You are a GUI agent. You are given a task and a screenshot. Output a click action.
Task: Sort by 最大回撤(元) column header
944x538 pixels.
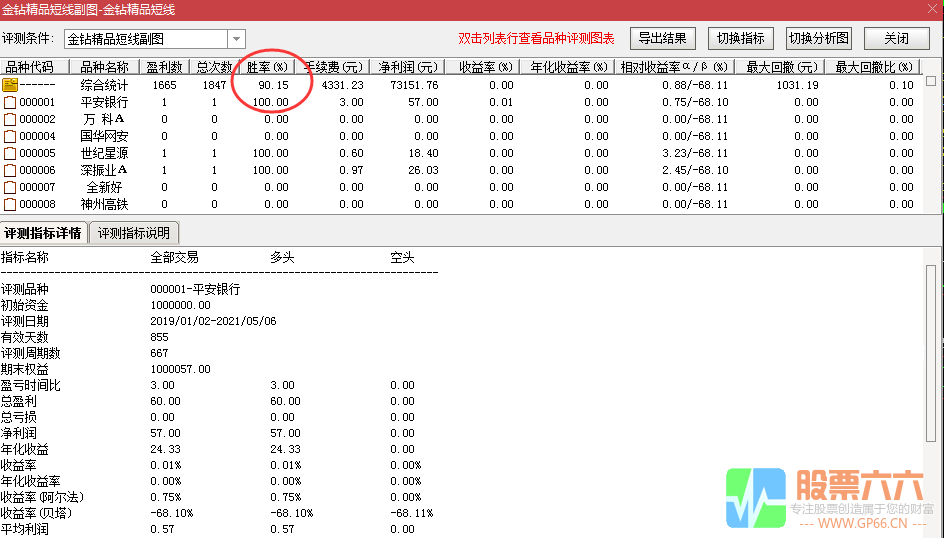tap(778, 67)
